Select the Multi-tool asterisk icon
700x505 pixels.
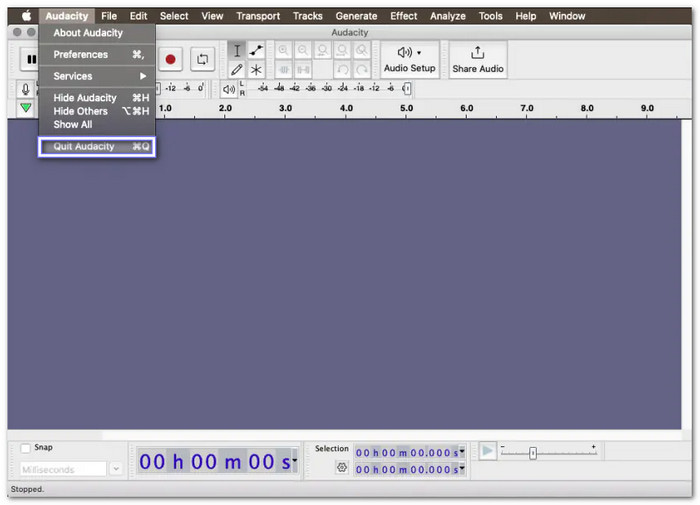click(x=256, y=70)
